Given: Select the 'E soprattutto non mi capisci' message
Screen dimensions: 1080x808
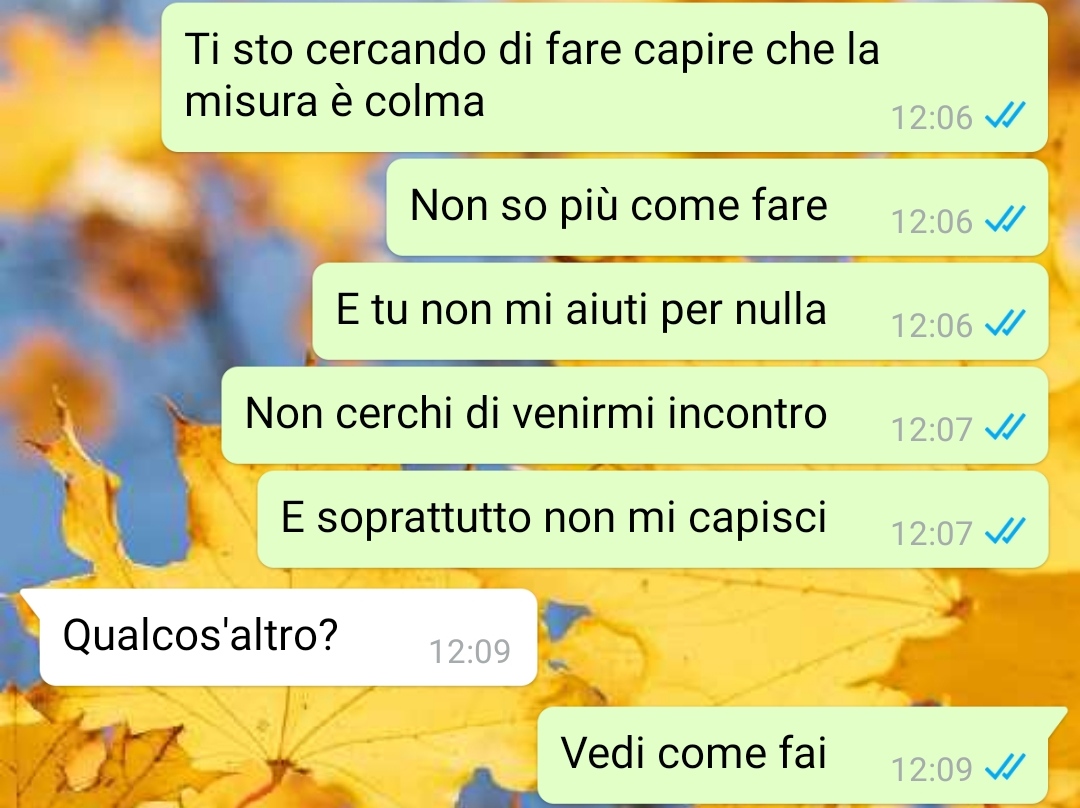Looking at the screenshot, I should pos(652,519).
